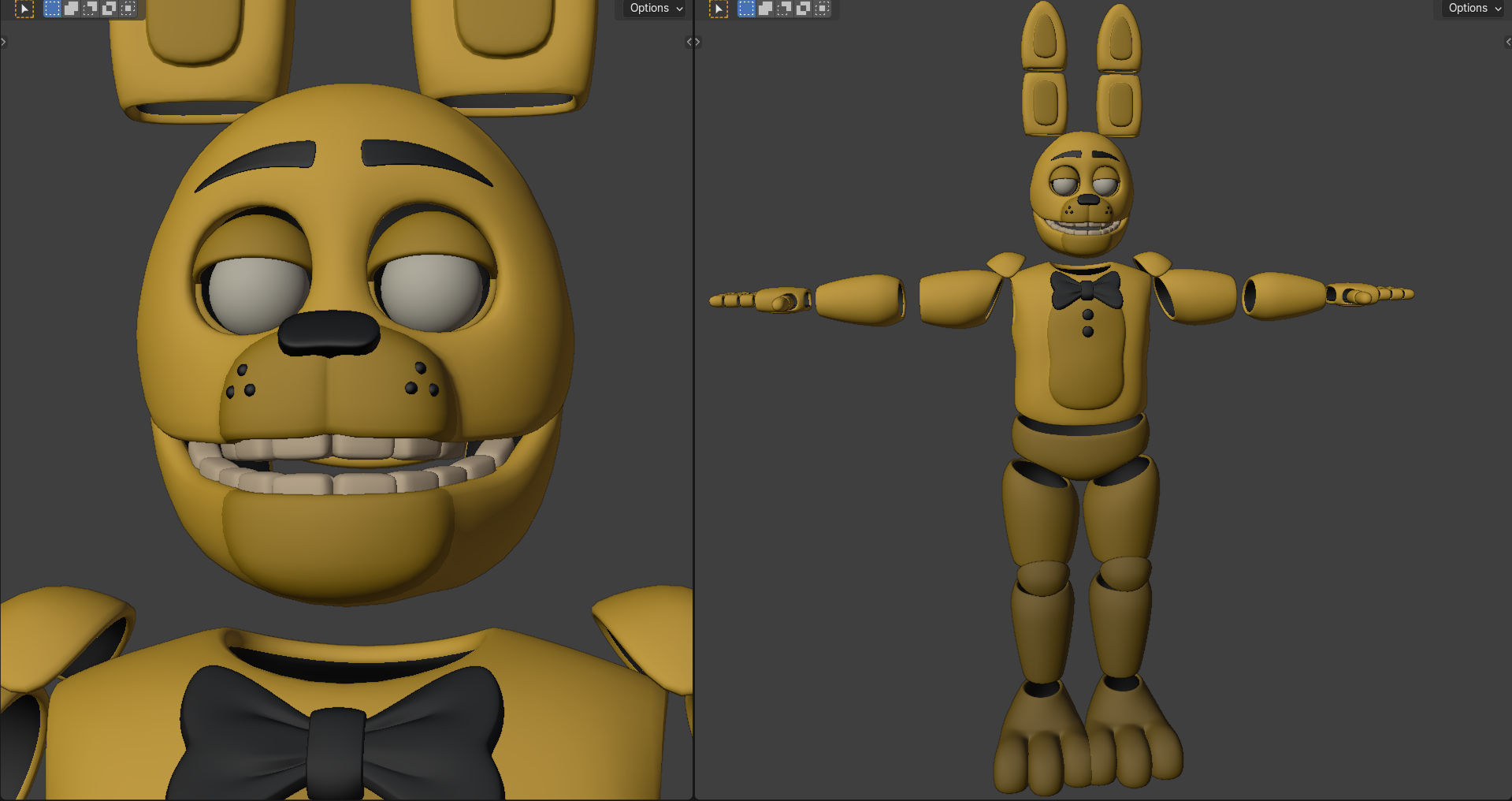Screen dimensions: 1512x801
Task: Choose Invert Selection mode in left viewport
Action: [109, 8]
